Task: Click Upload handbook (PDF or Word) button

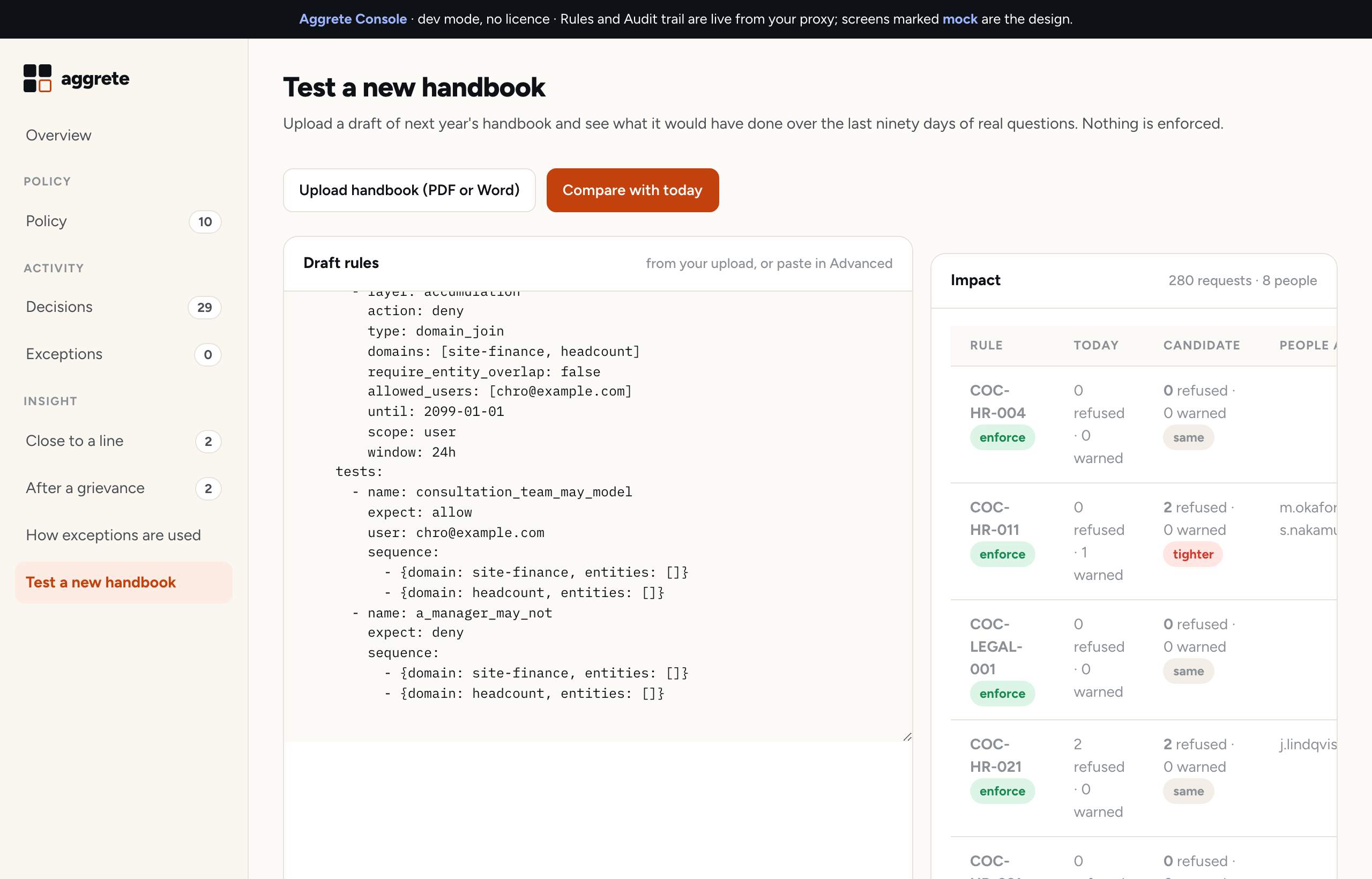Action: (409, 190)
